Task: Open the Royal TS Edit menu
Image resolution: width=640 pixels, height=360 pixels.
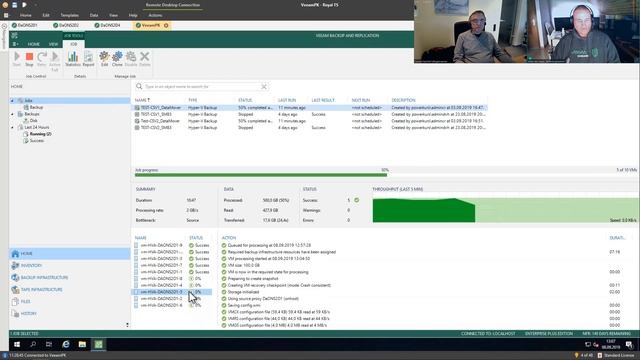Action: tap(46, 15)
